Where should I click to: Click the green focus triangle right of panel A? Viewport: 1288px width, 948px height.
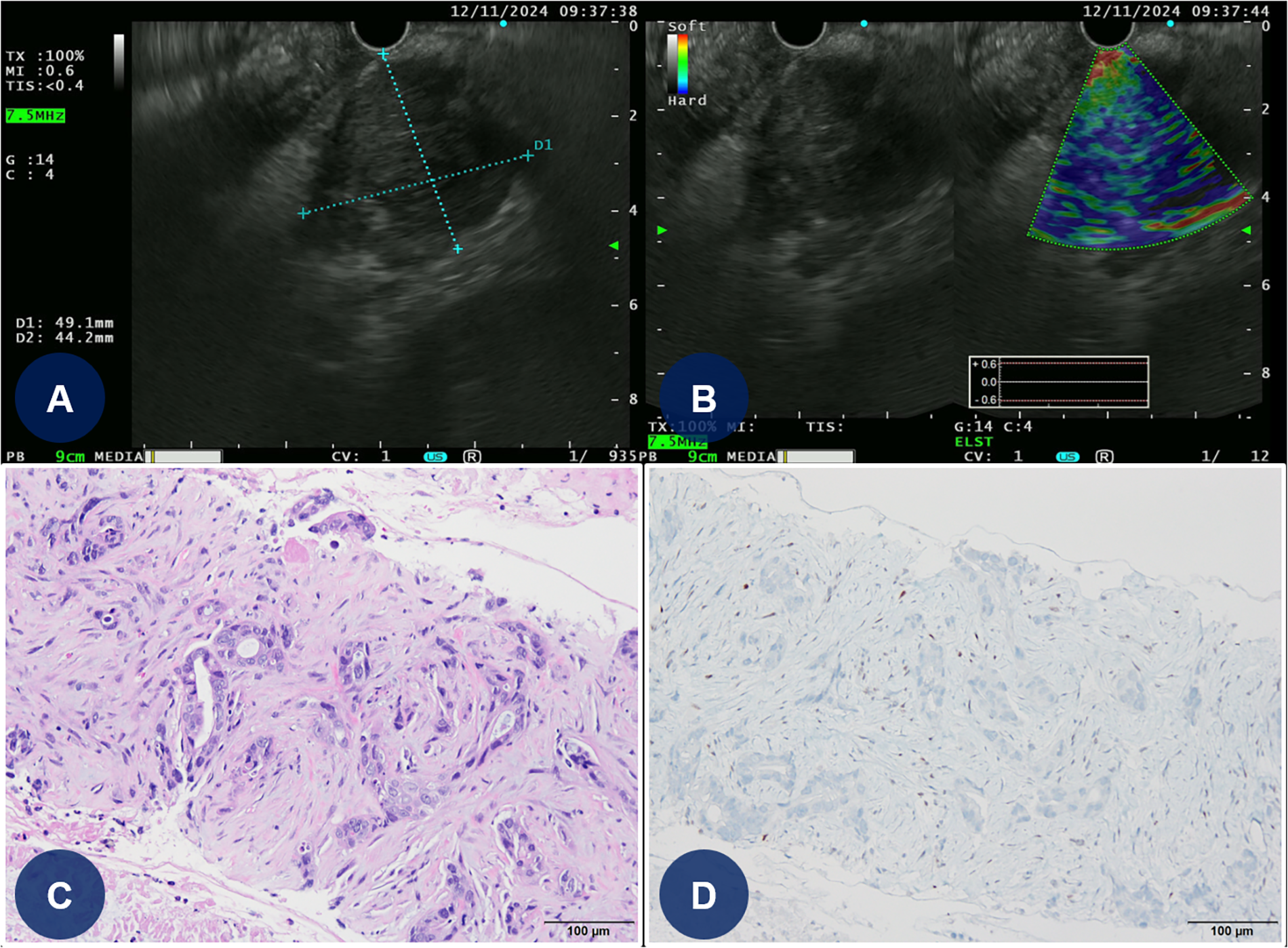click(614, 245)
